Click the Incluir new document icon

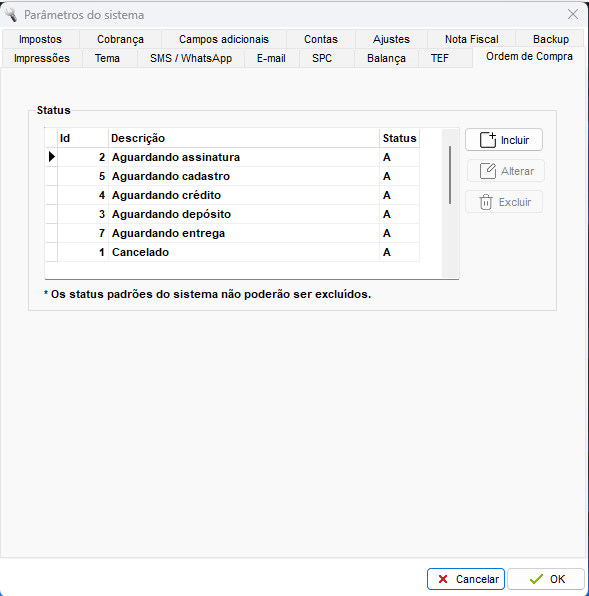pos(488,139)
